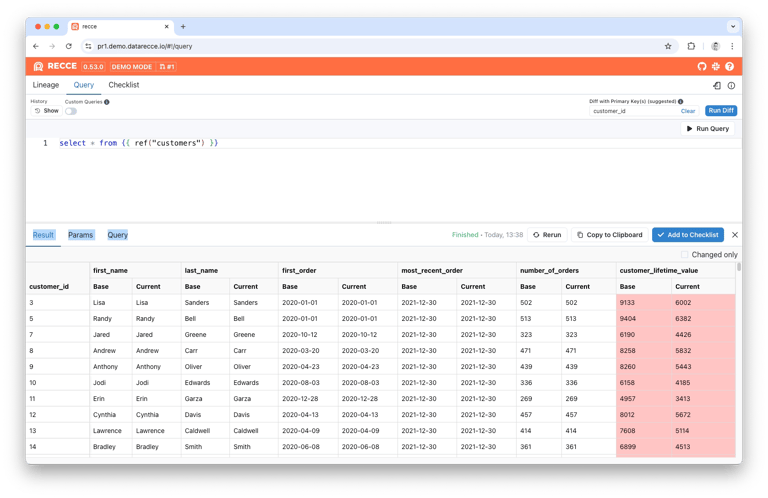Show the query history
This screenshot has width=768, height=498.
pyautogui.click(x=47, y=111)
